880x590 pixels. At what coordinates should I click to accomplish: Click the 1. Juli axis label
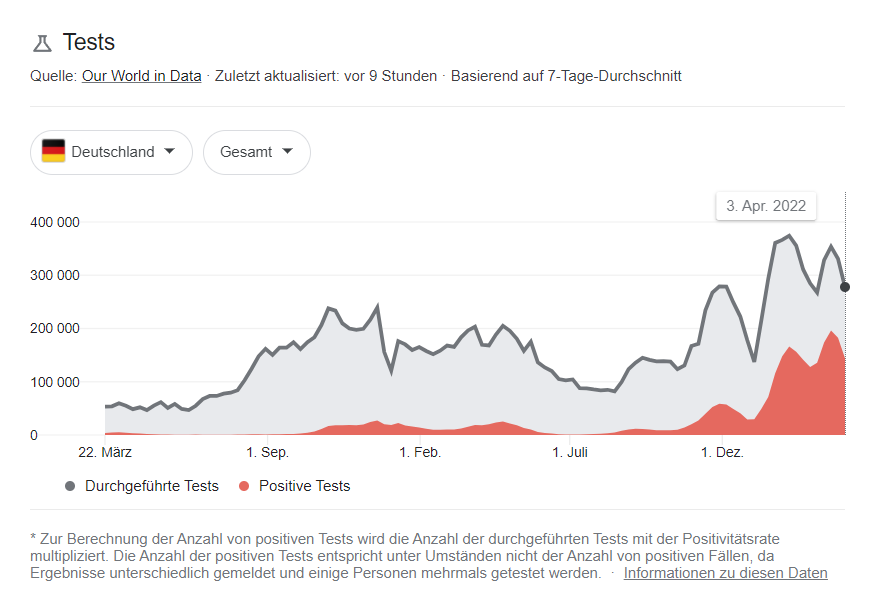[570, 453]
